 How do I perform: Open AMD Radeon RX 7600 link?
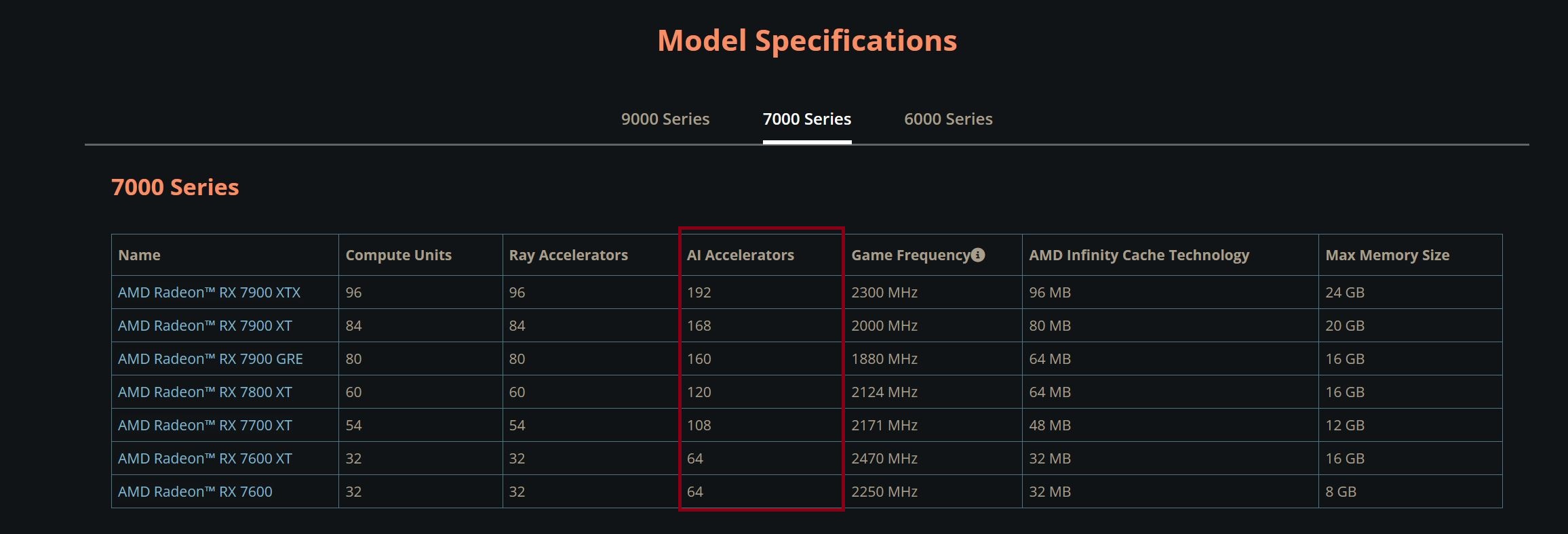click(x=195, y=491)
